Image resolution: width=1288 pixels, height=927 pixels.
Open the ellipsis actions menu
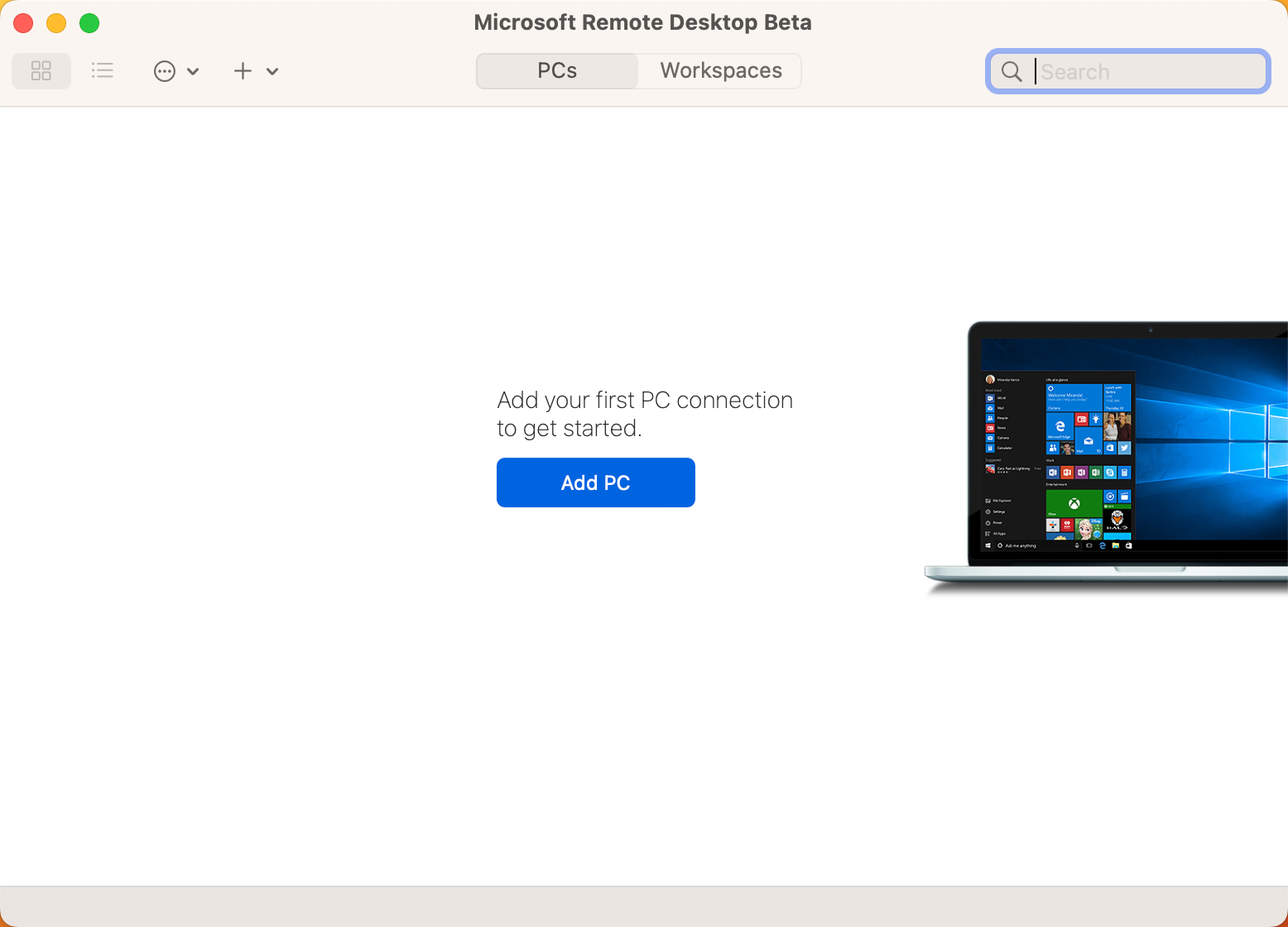[x=165, y=71]
